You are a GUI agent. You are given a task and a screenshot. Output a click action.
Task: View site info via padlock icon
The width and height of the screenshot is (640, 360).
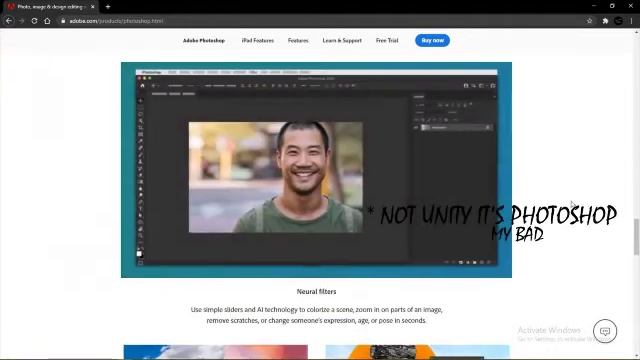point(63,21)
